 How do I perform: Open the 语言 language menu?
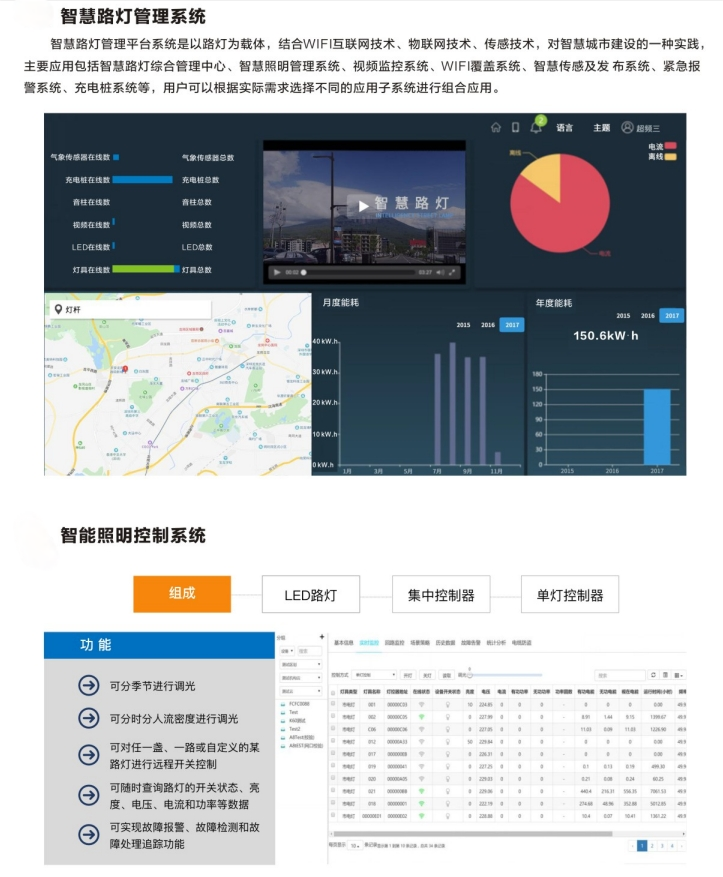(x=565, y=128)
